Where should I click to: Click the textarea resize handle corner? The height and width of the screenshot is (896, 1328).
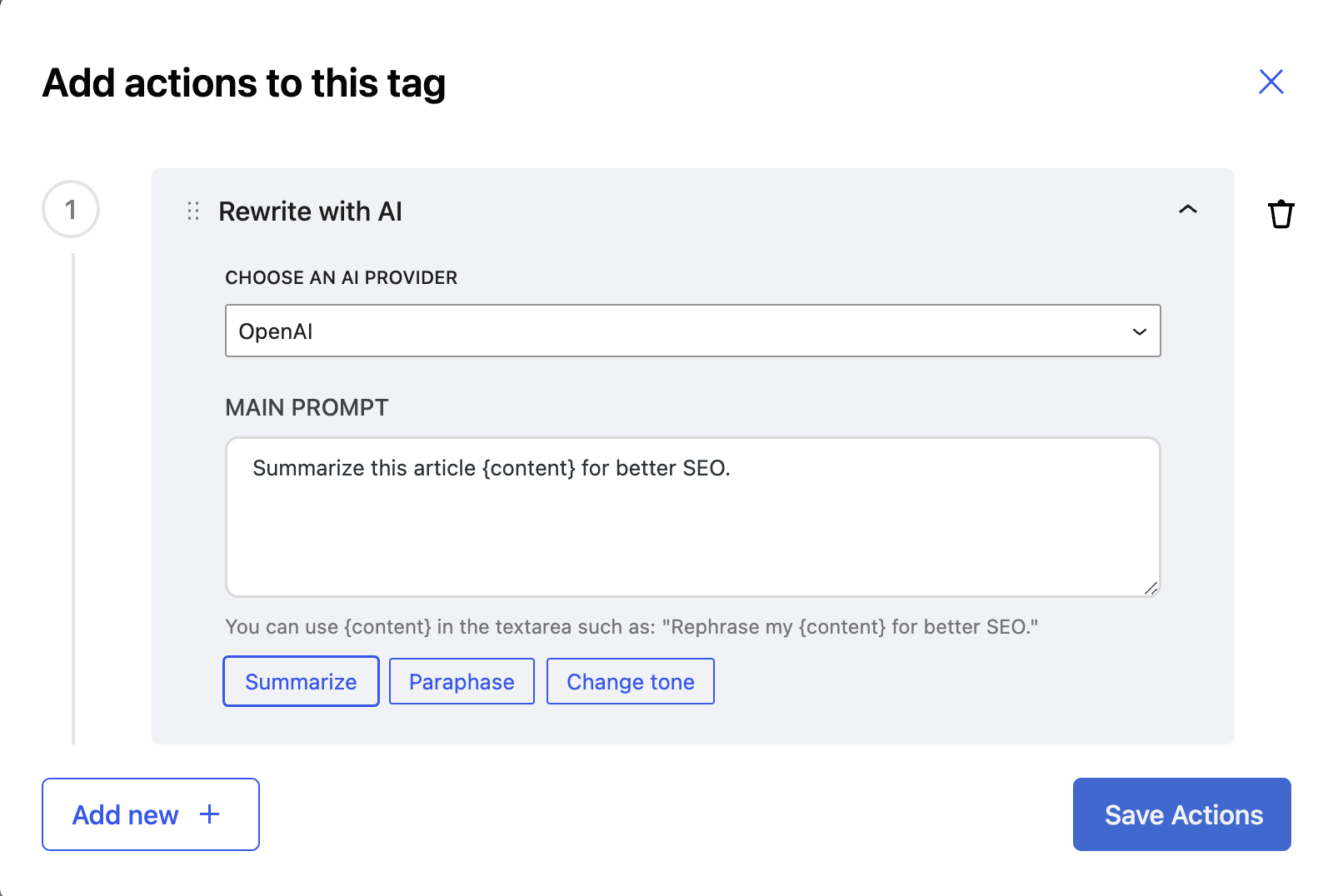pos(1151,588)
